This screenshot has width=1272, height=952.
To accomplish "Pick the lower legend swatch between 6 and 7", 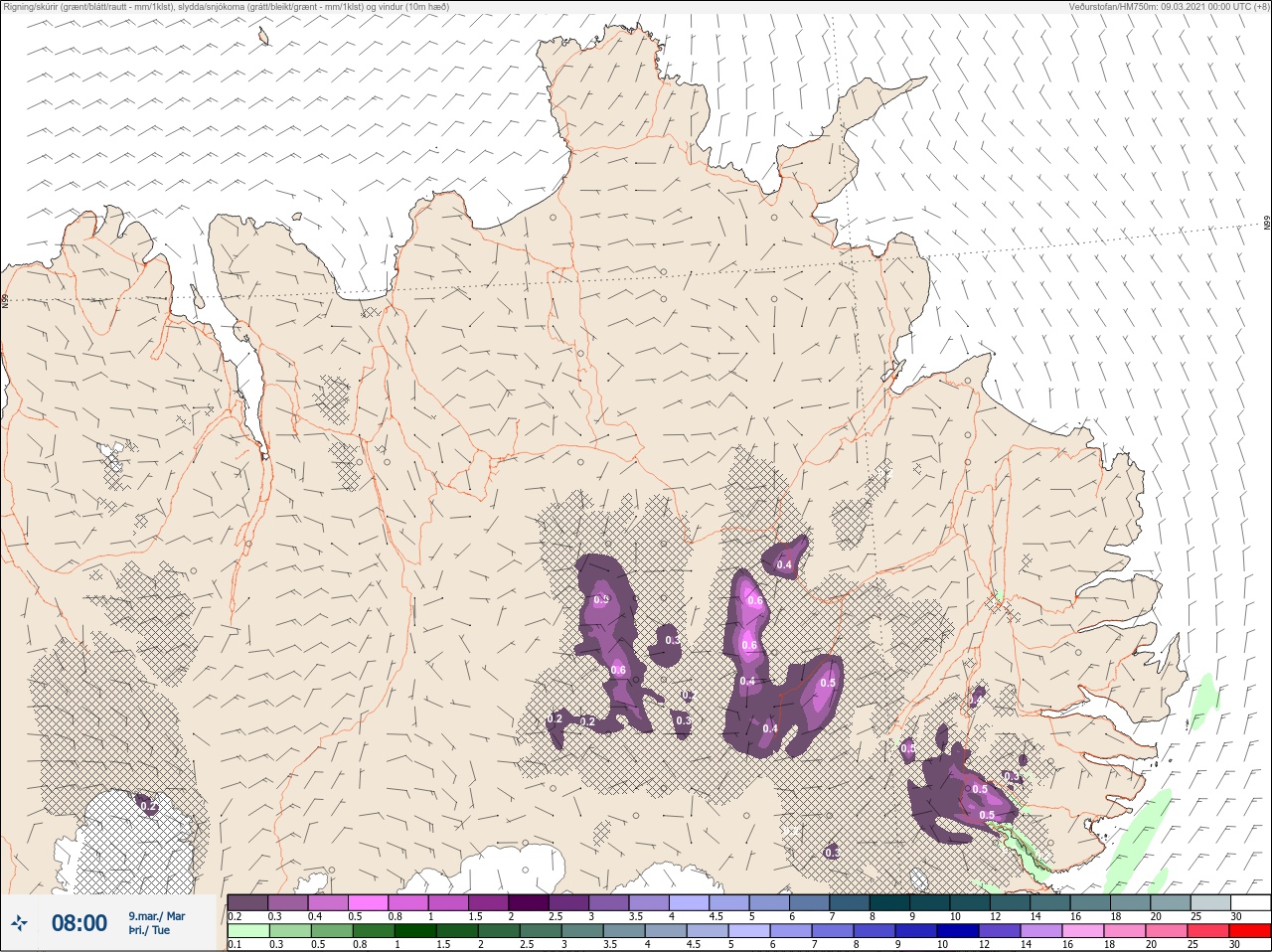I will 791,931.
